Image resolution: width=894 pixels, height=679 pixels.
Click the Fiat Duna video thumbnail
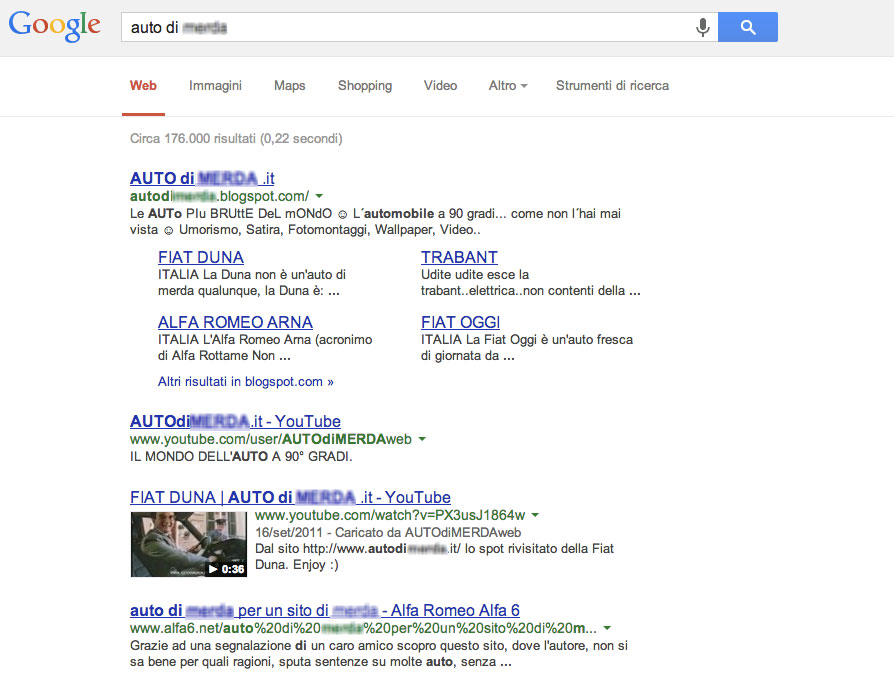point(189,544)
